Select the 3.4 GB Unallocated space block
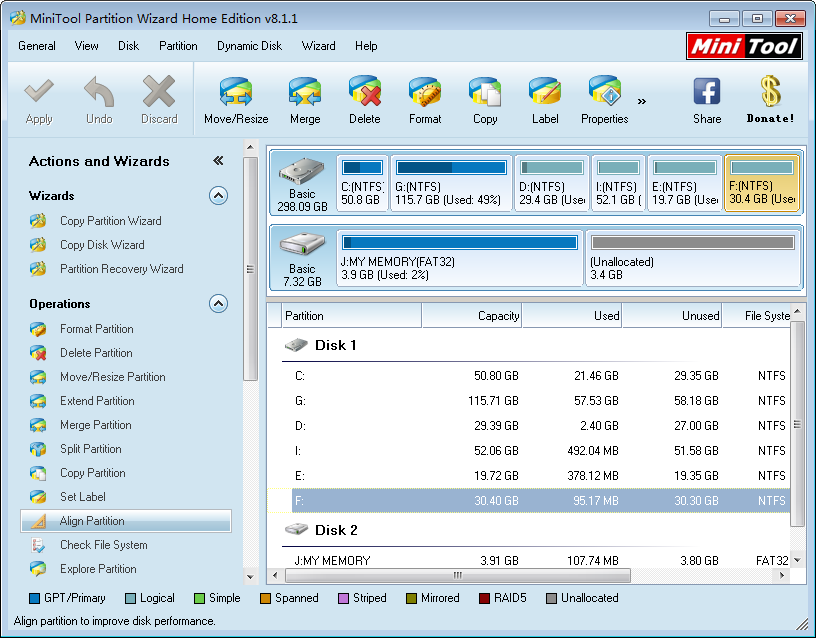 tap(693, 258)
